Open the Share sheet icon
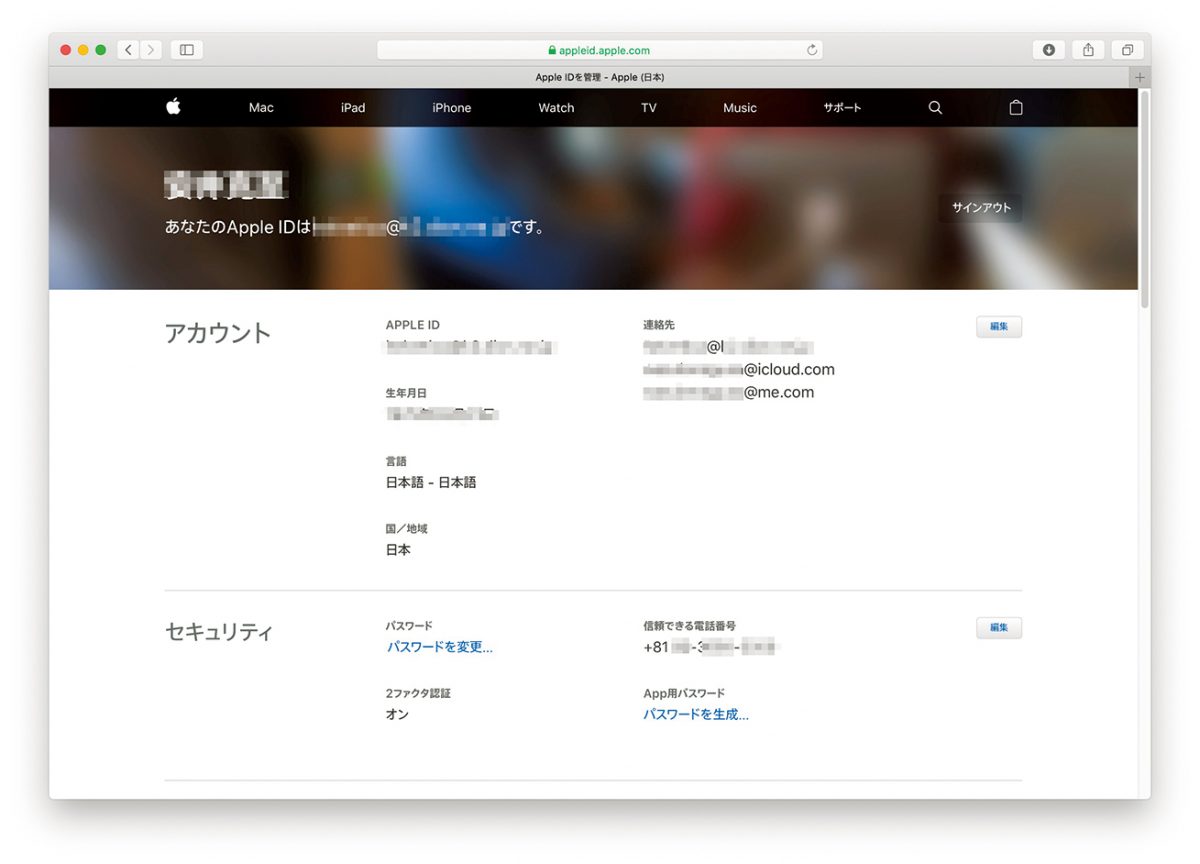The width and height of the screenshot is (1200, 864). [1088, 50]
